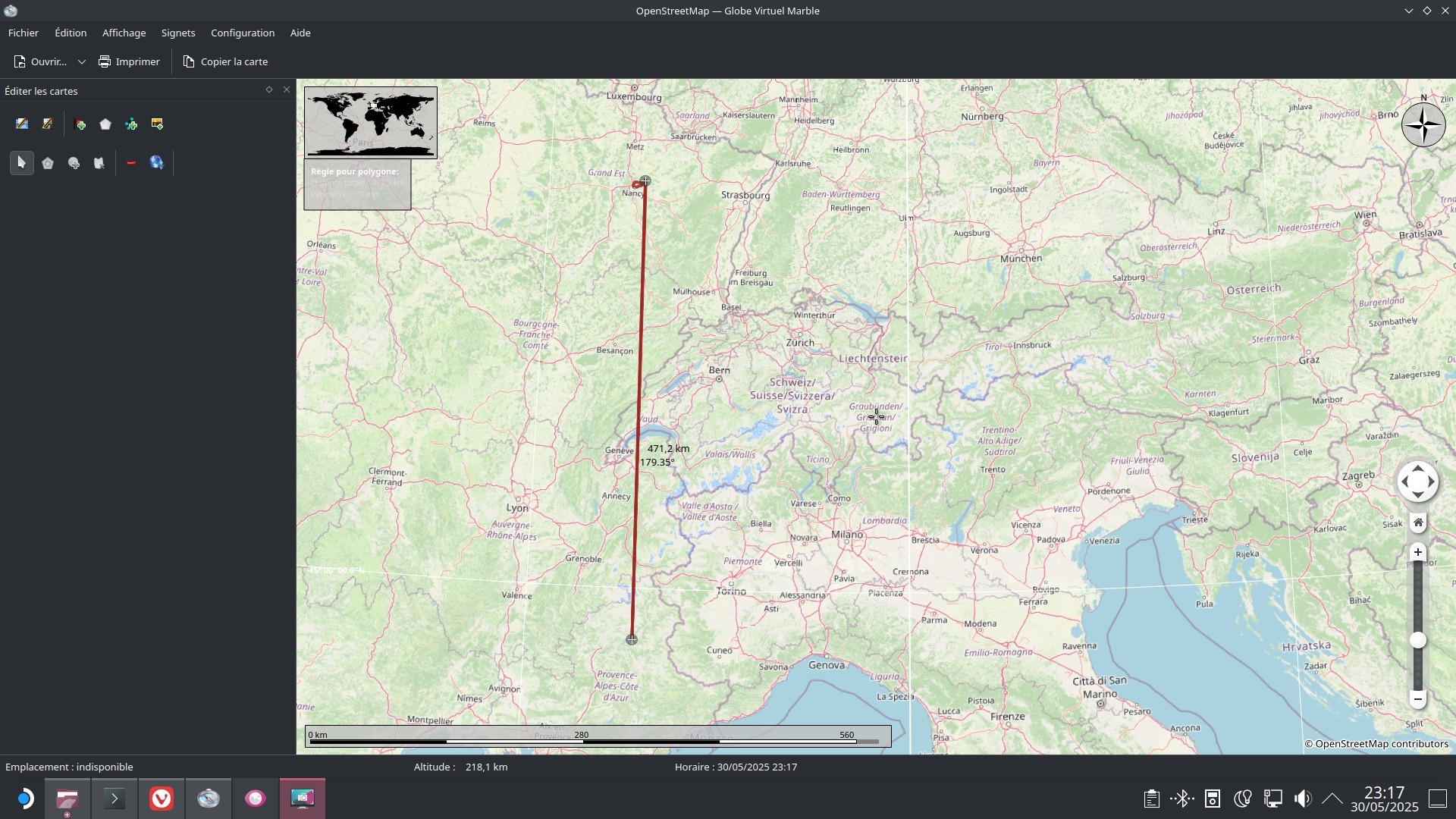This screenshot has width=1456, height=819.
Task: Close the Éditer les cartes panel
Action: click(x=287, y=89)
